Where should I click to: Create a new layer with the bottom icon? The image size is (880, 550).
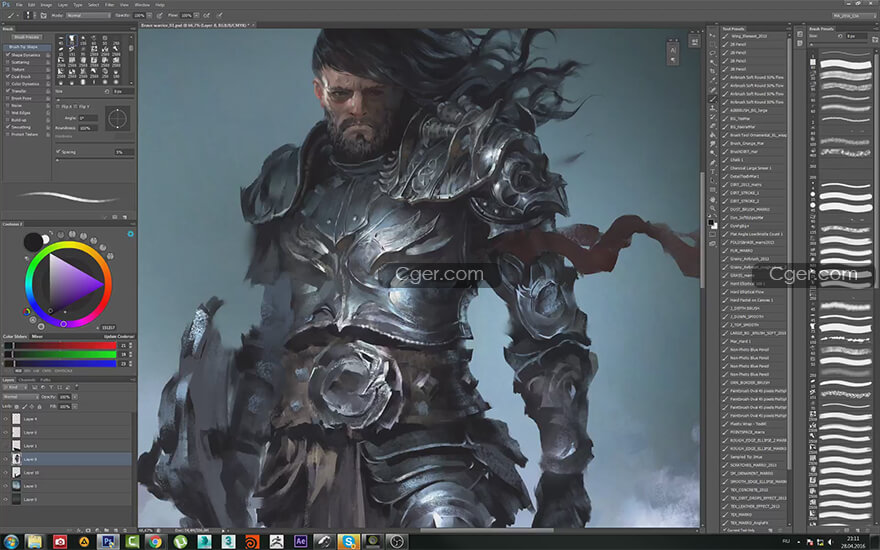tap(116, 530)
